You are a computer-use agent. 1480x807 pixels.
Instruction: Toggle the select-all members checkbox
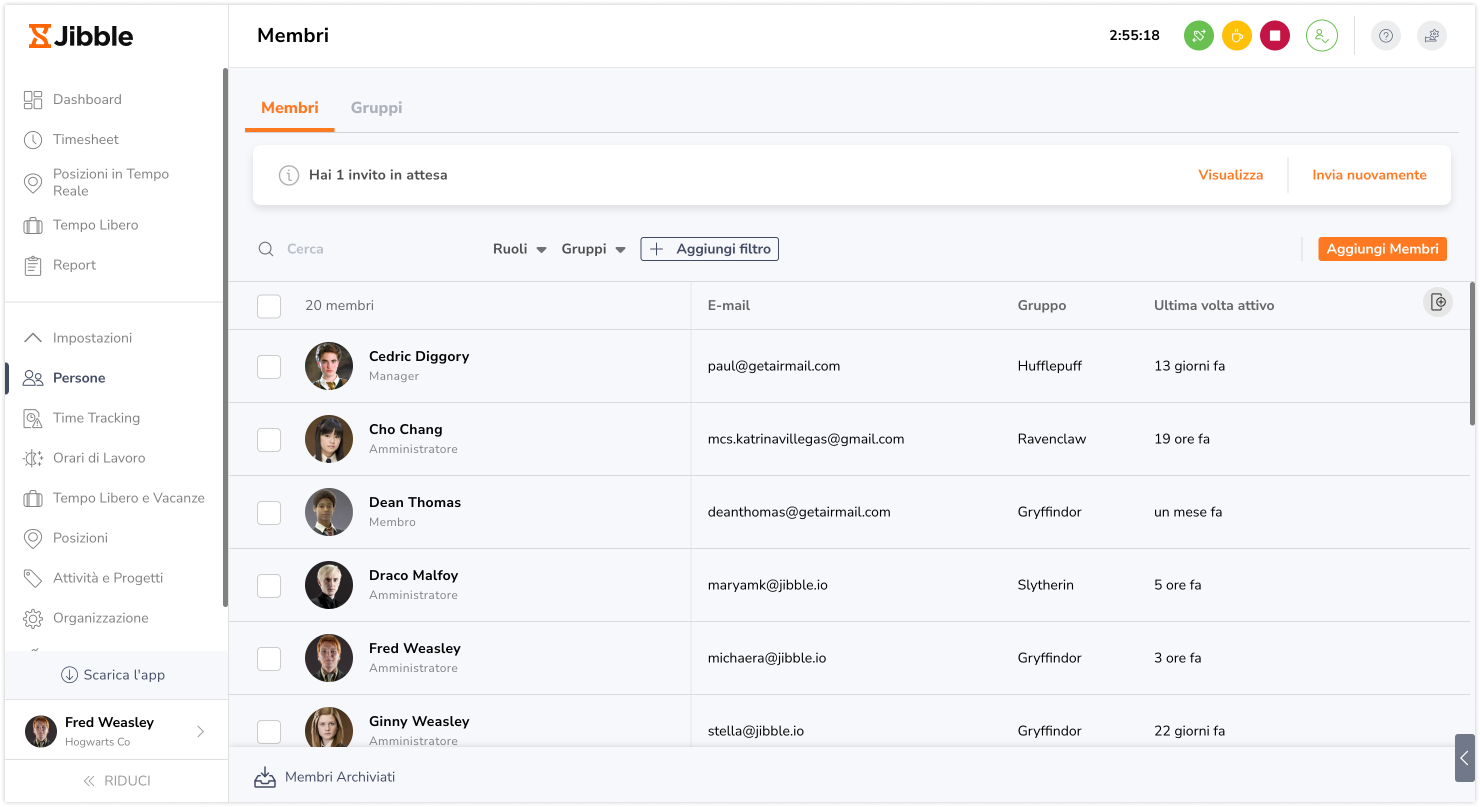pos(269,306)
